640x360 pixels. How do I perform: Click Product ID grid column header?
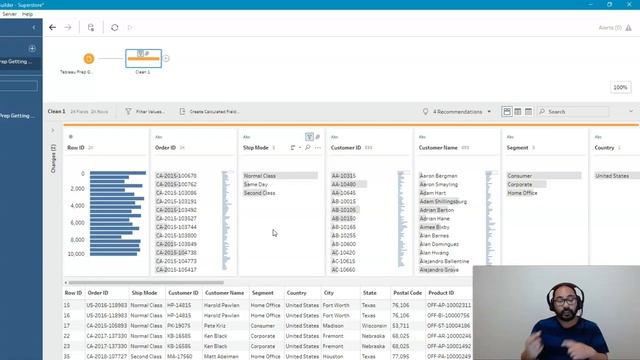coord(441,293)
